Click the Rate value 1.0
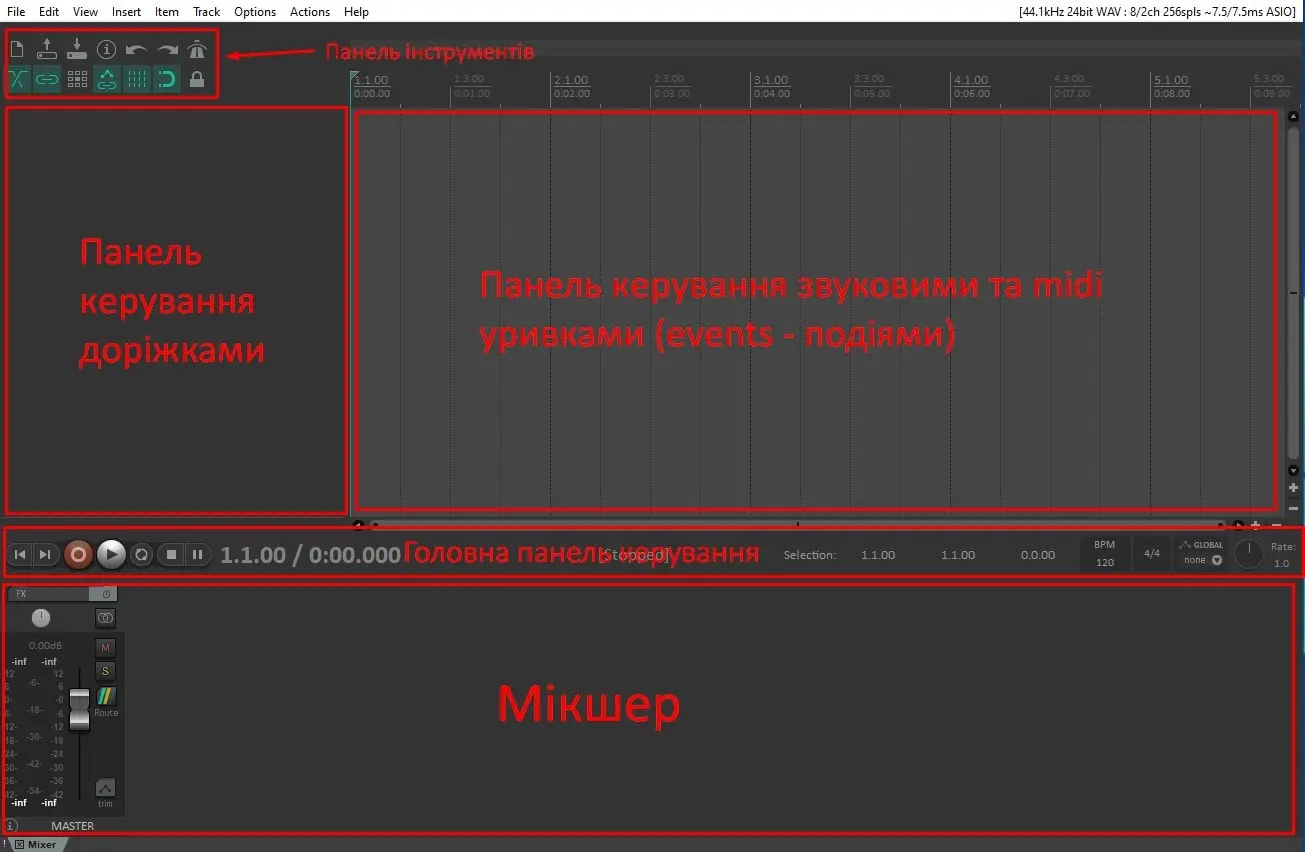 tap(1281, 563)
